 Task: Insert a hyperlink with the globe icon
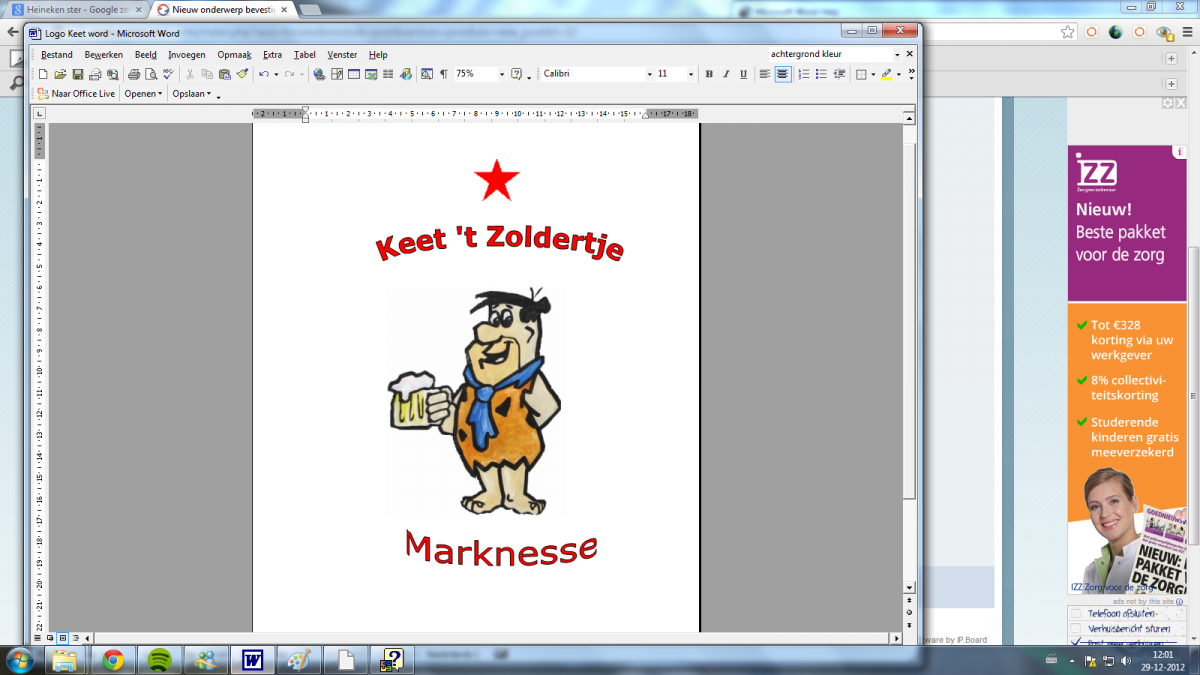pyautogui.click(x=319, y=74)
